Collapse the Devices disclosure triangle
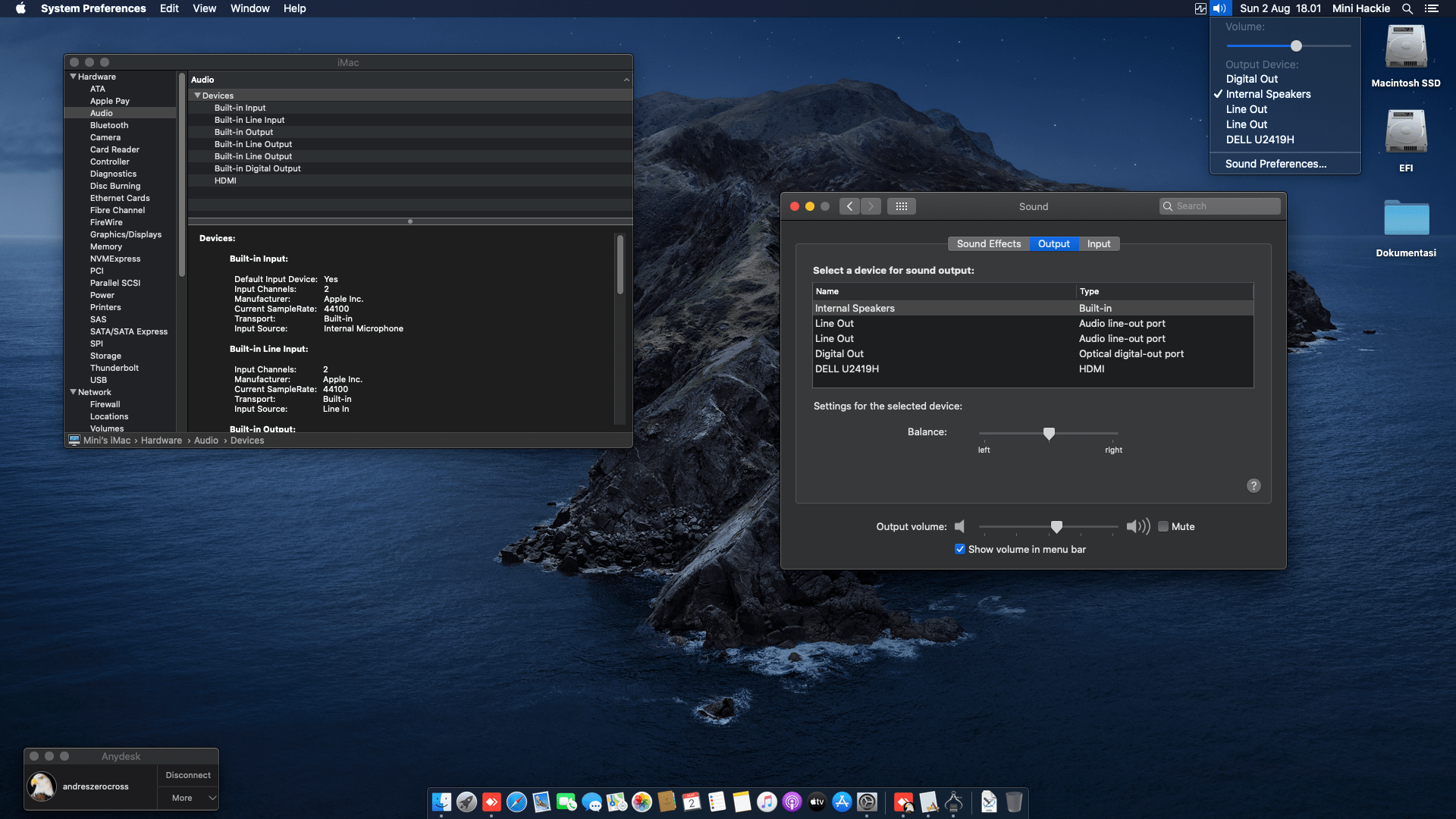The width and height of the screenshot is (1456, 819). (197, 96)
